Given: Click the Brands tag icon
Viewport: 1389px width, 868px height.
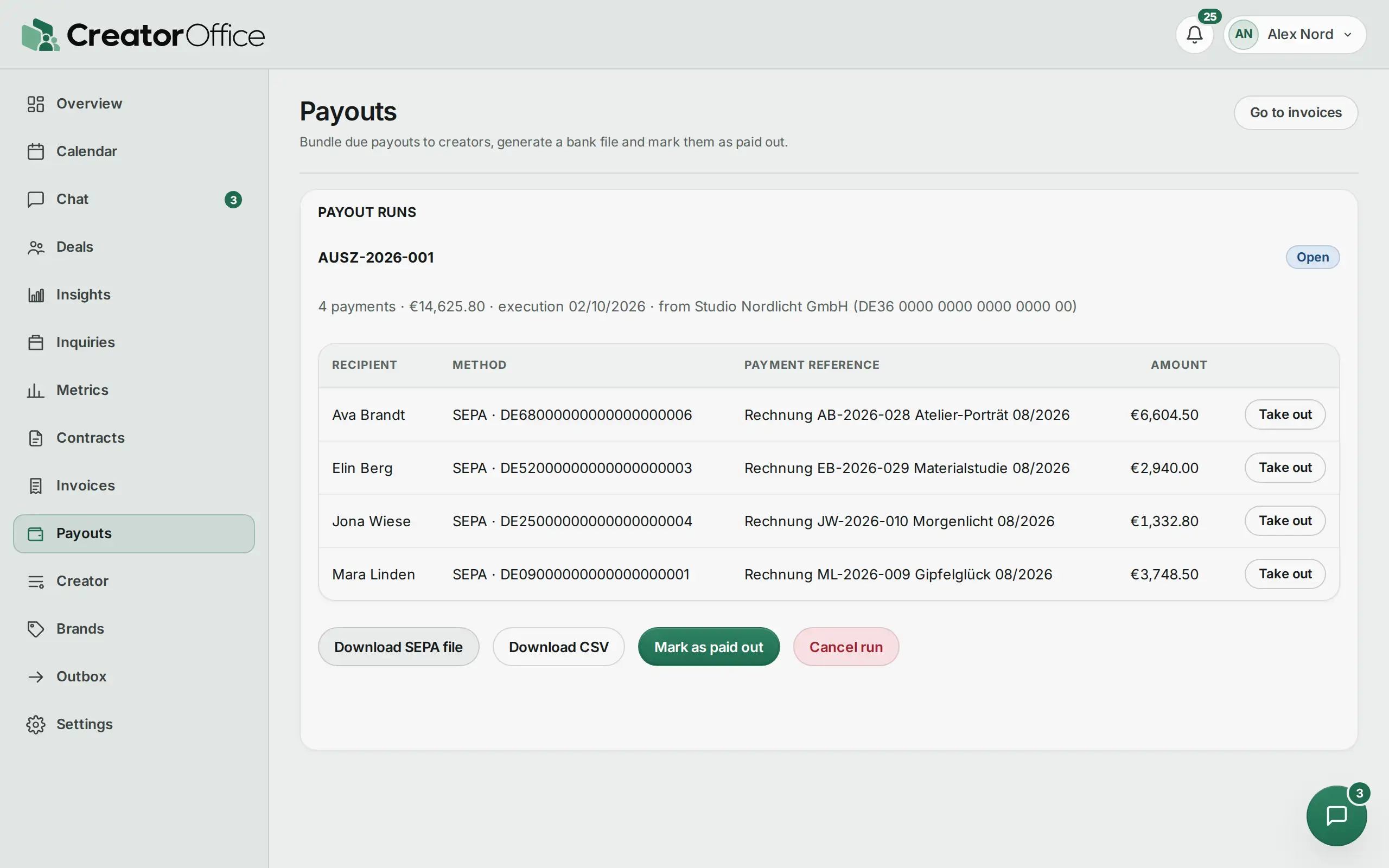Looking at the screenshot, I should click(x=36, y=629).
